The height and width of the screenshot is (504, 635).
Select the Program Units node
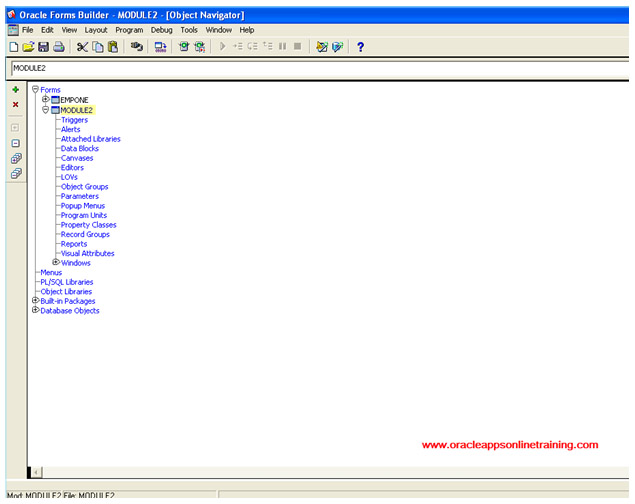pyautogui.click(x=84, y=215)
